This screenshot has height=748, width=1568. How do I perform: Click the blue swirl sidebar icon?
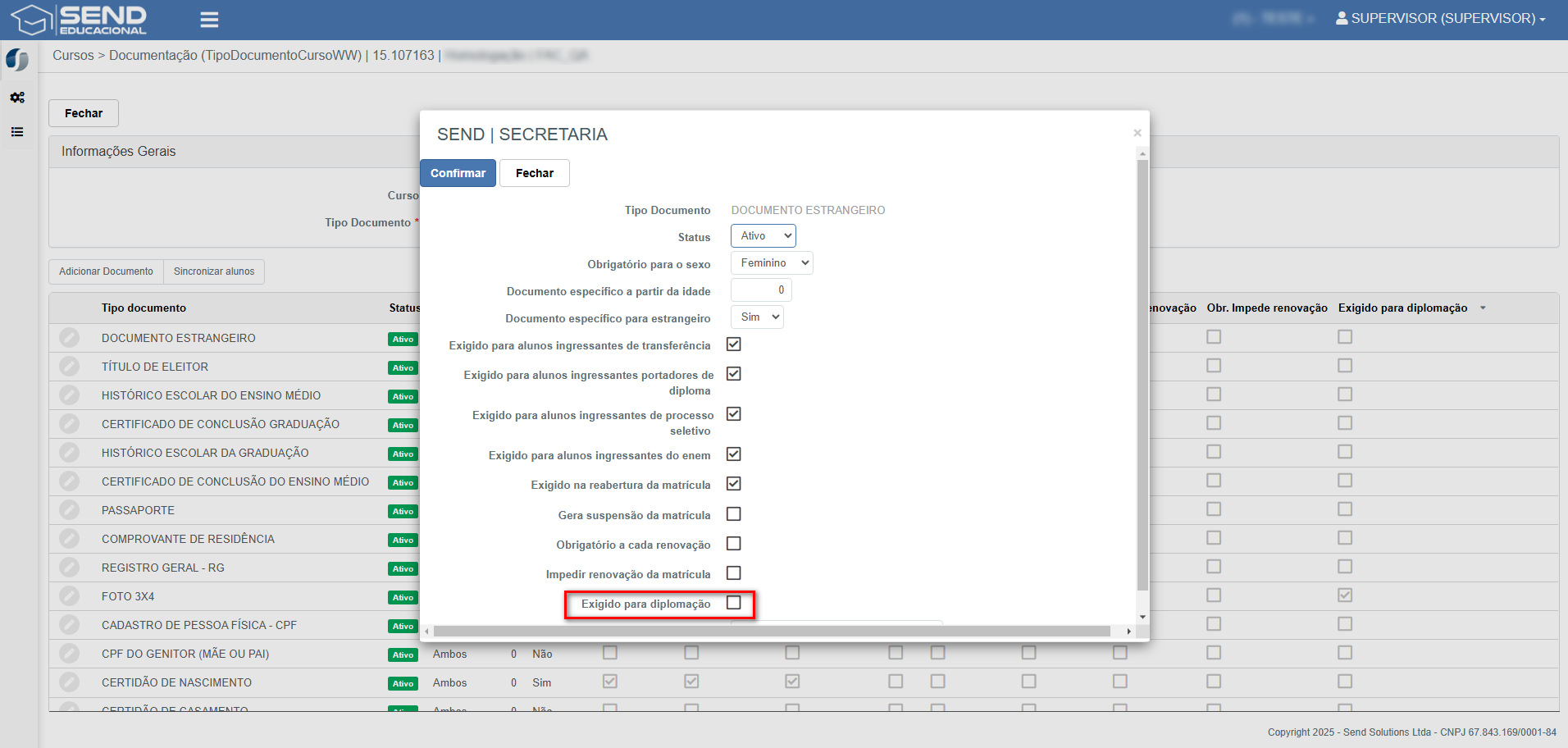click(x=16, y=60)
